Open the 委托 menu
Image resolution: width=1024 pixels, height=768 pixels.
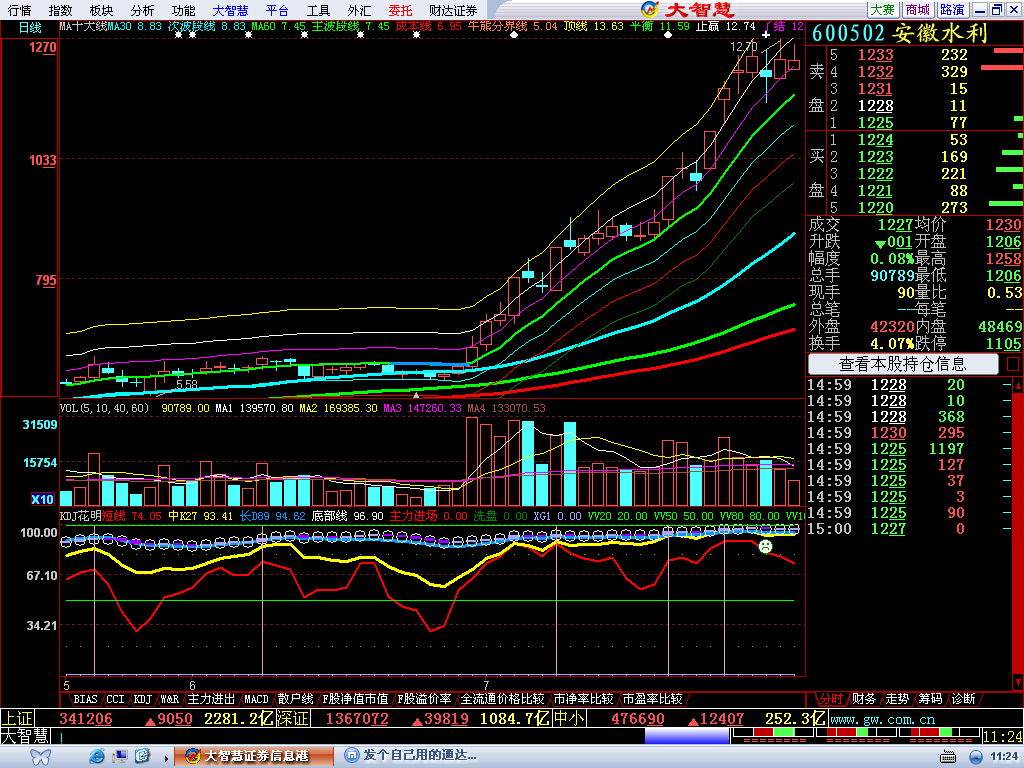coord(400,10)
